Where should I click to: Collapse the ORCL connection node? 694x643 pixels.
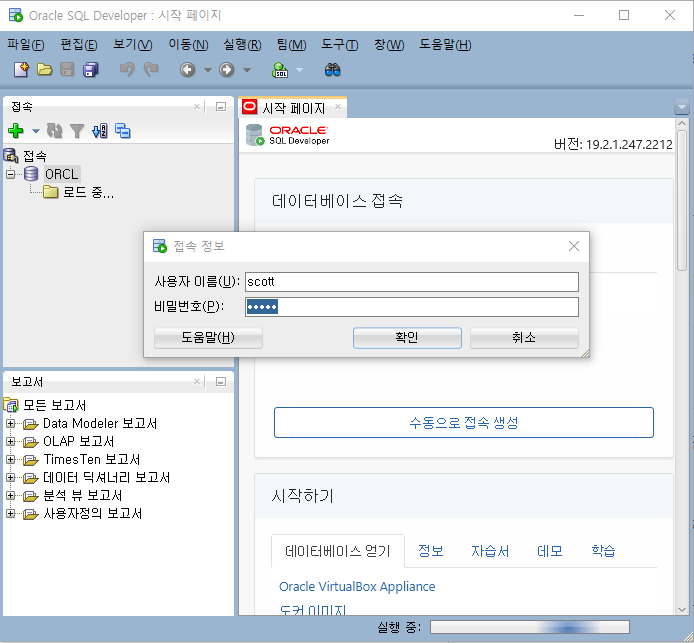click(11, 174)
